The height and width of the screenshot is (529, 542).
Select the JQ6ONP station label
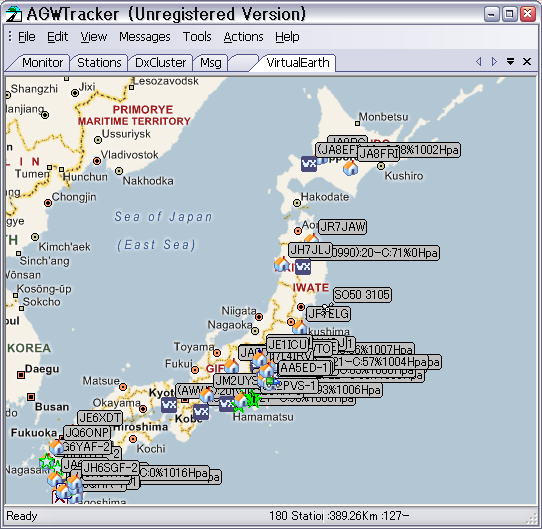87,433
